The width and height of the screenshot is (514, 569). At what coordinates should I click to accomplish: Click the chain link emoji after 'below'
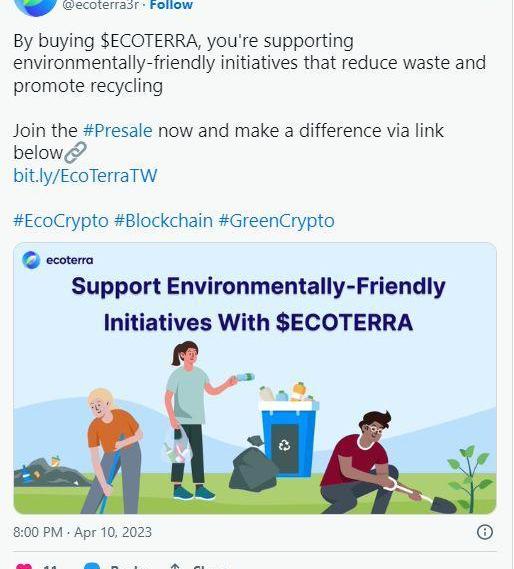(x=75, y=152)
